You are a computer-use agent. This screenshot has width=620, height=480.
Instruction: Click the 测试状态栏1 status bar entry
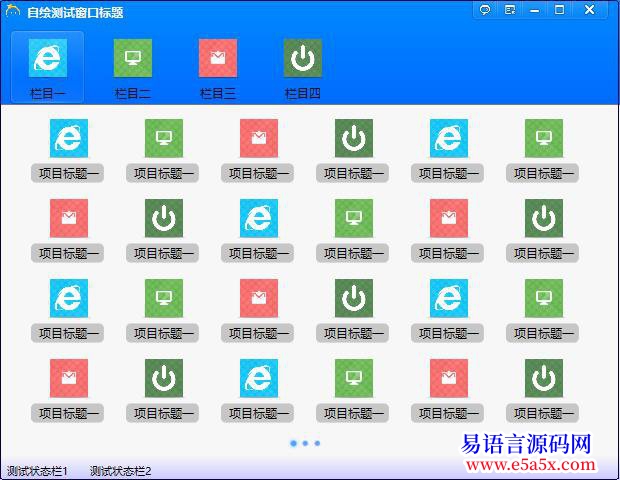37,471
